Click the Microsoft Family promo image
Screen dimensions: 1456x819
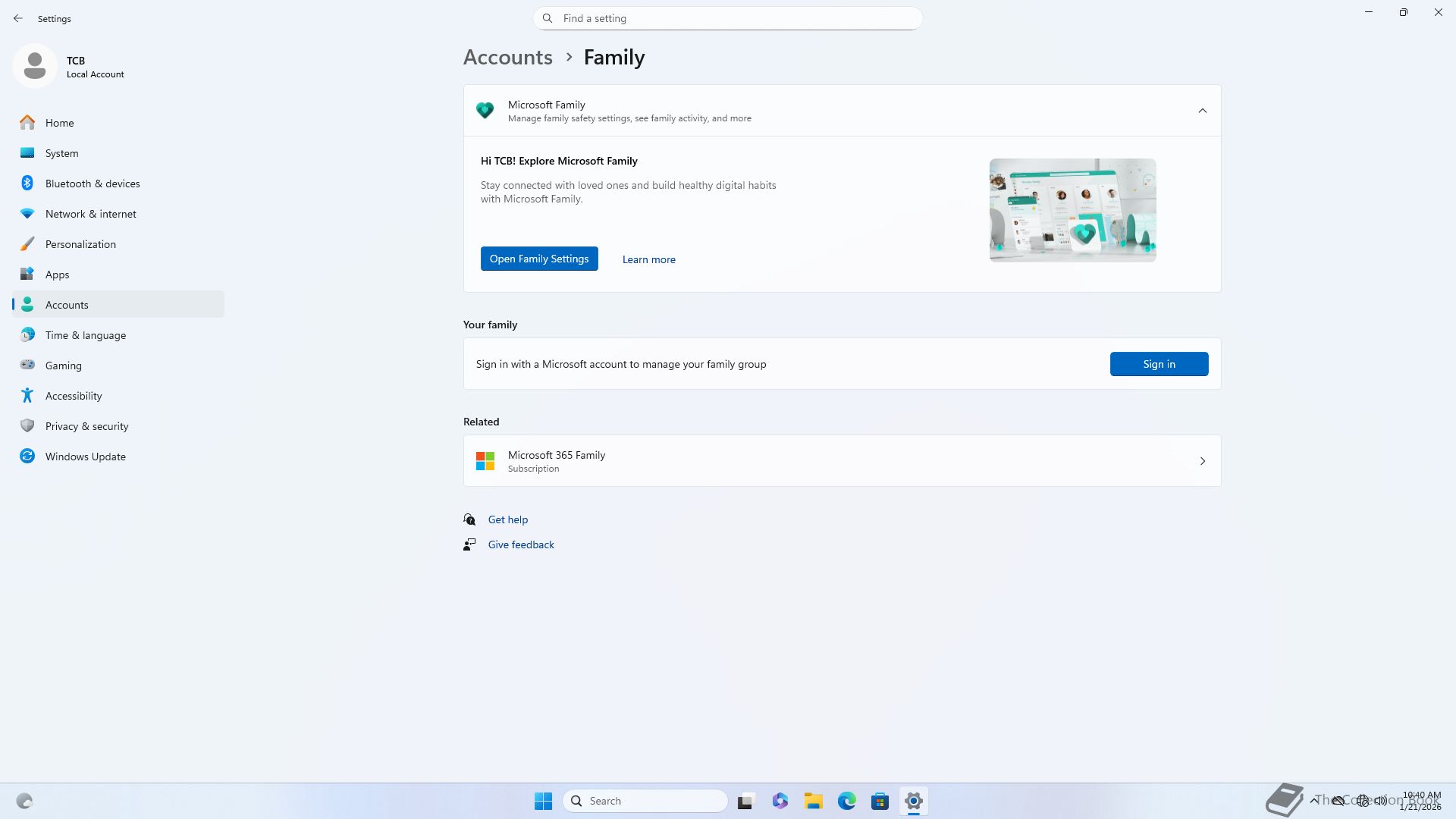pos(1072,210)
